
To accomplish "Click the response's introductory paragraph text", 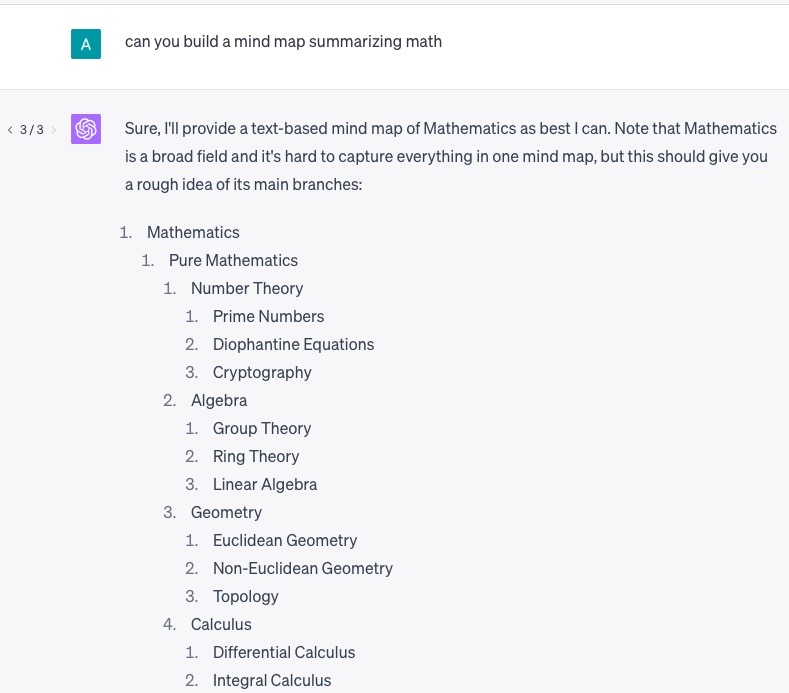I will (450, 157).
